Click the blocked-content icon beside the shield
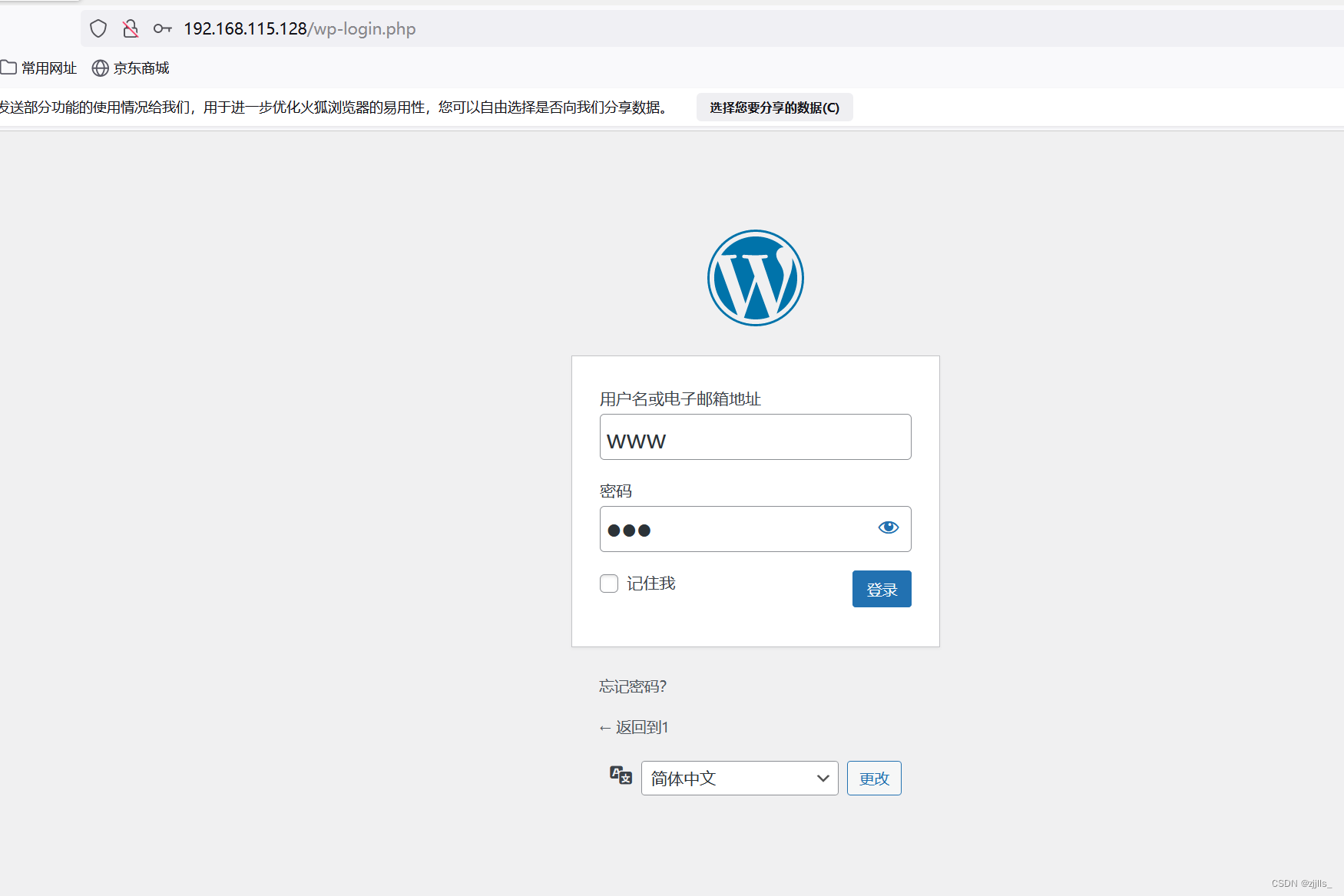This screenshot has width=1344, height=896. point(129,28)
